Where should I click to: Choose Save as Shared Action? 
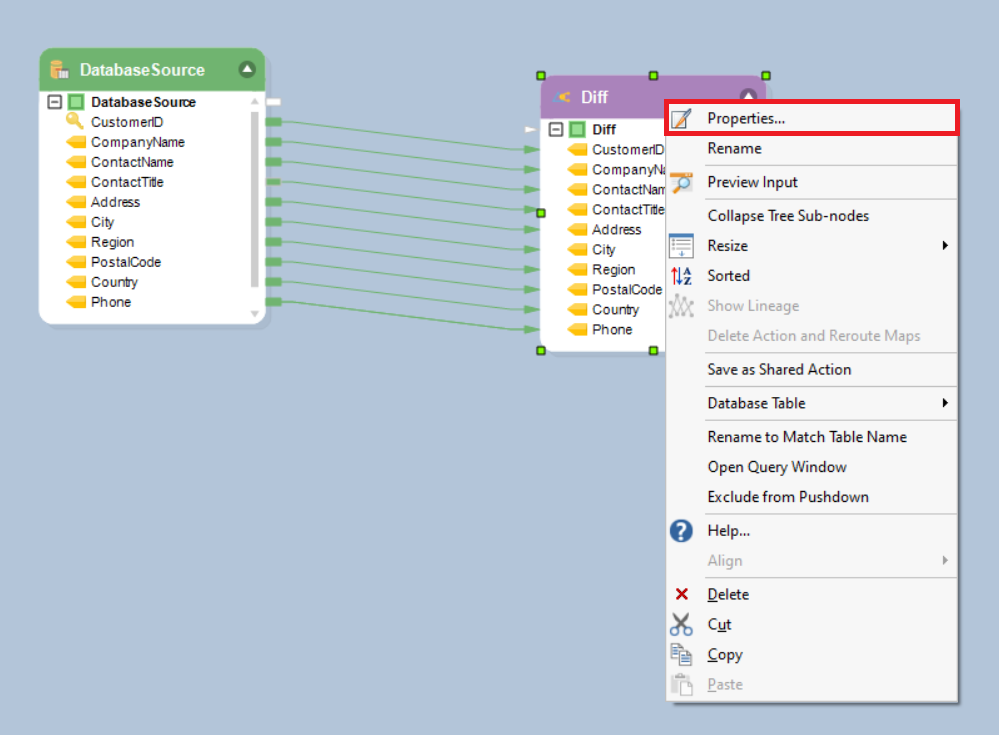779,370
